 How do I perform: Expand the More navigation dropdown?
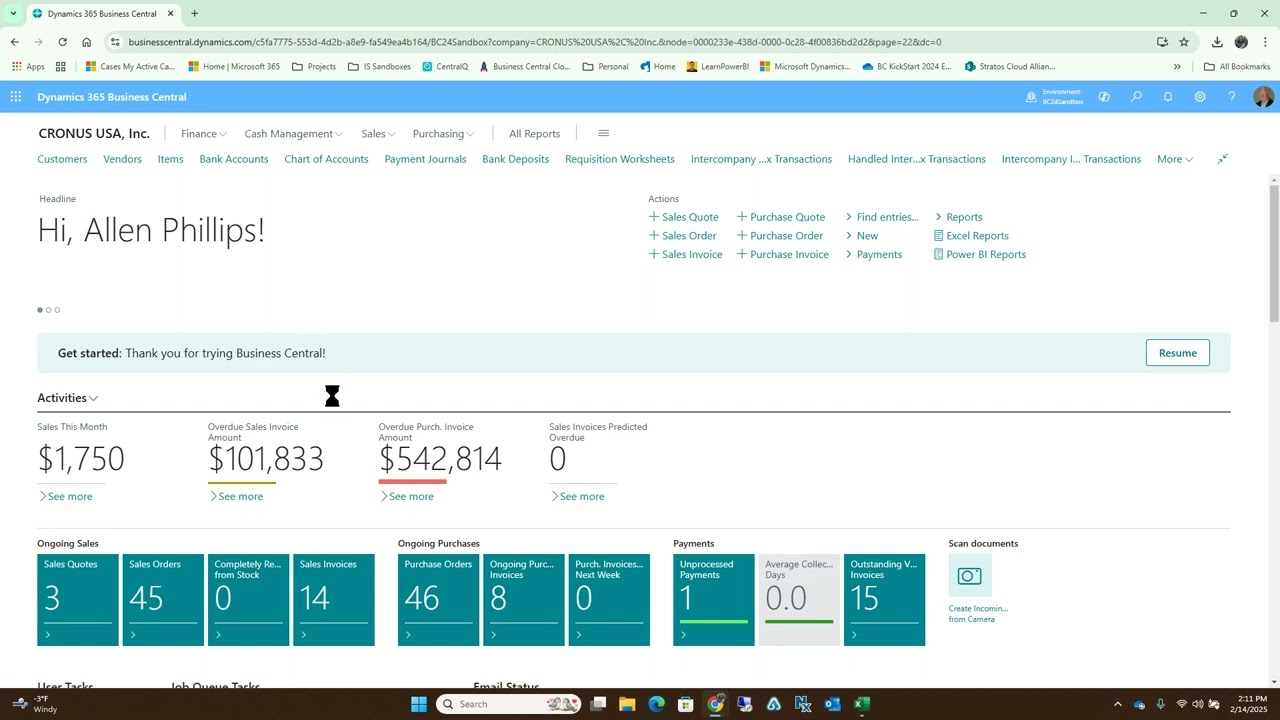pos(1174,159)
